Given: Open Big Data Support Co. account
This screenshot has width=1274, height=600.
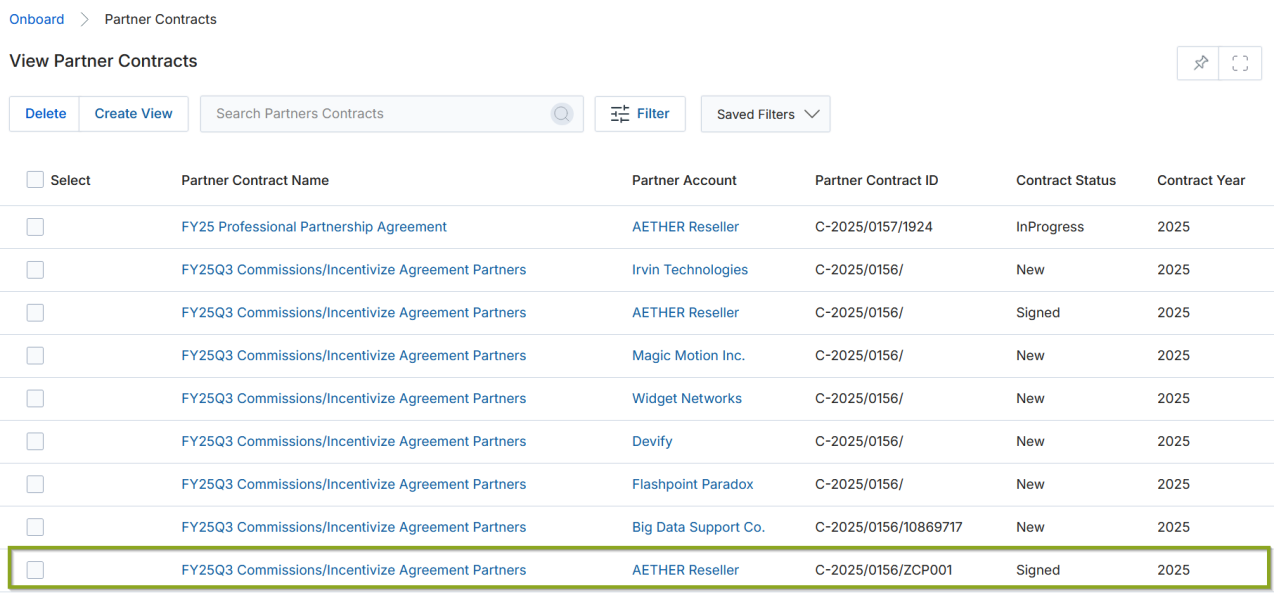Looking at the screenshot, I should 698,528.
